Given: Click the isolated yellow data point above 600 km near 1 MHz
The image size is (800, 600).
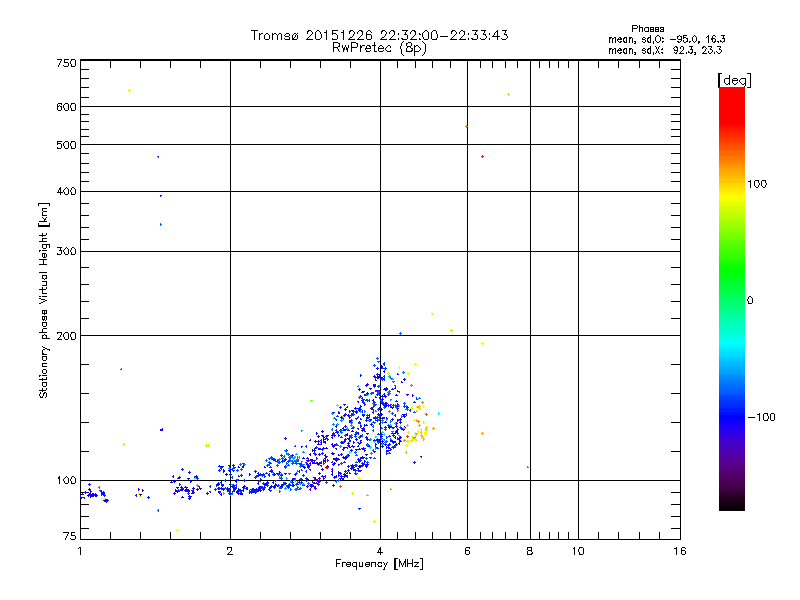Looking at the screenshot, I should (x=130, y=91).
